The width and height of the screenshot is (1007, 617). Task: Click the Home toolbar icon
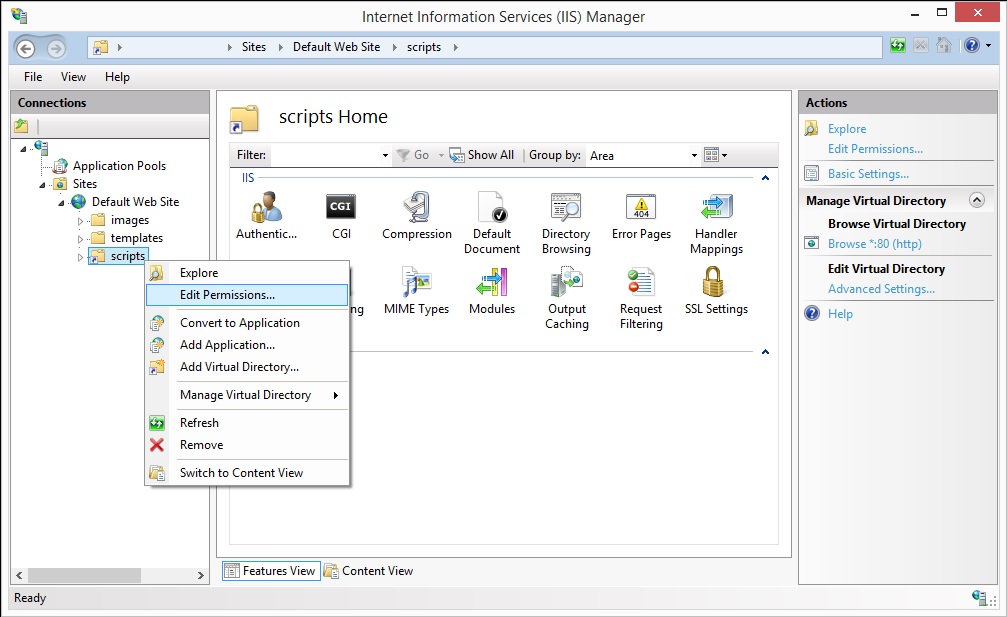point(943,46)
